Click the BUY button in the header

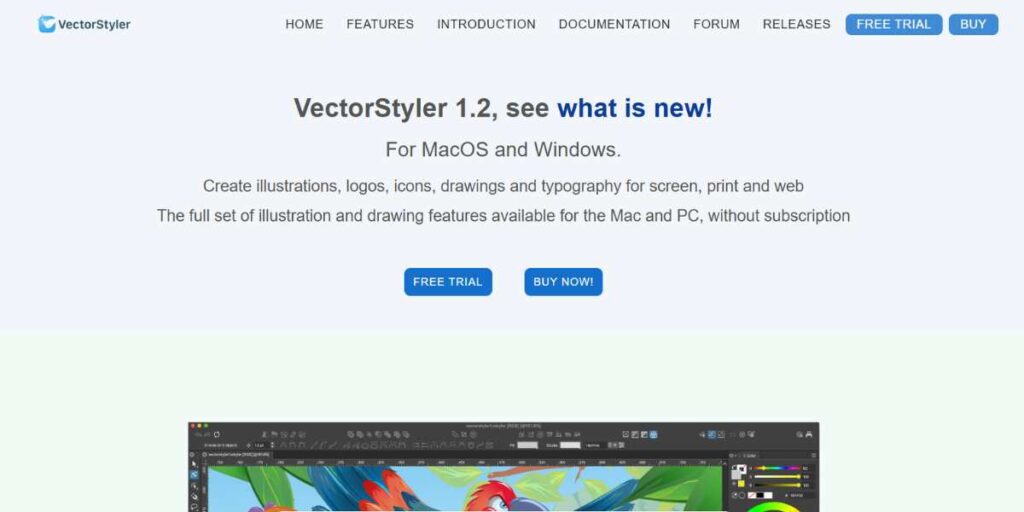click(973, 24)
